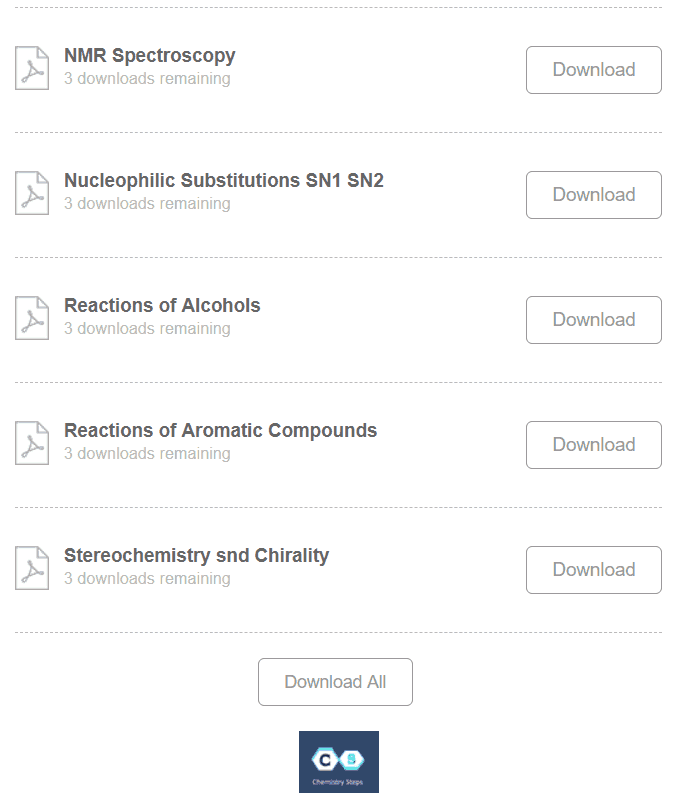The image size is (685, 801).
Task: Click the Download All button
Action: [x=335, y=682]
